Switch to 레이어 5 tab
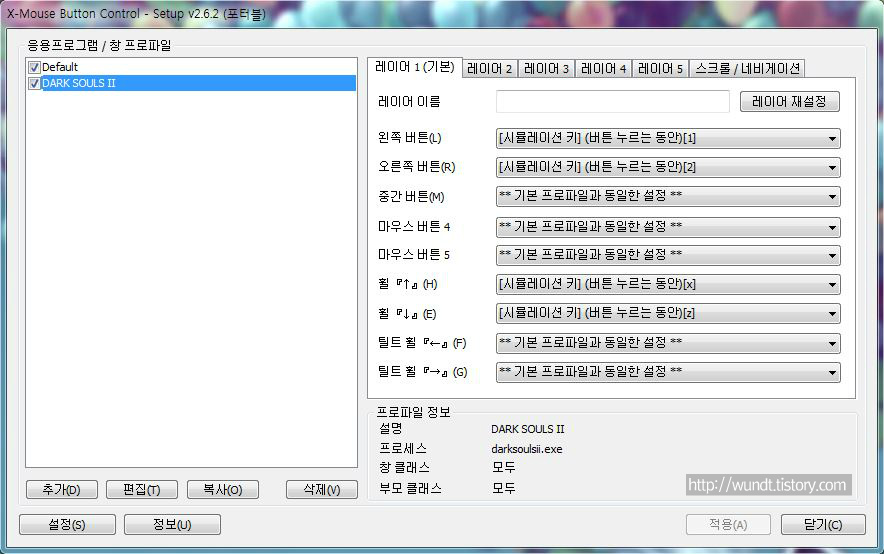Viewport: 884px width, 554px height. [660, 69]
